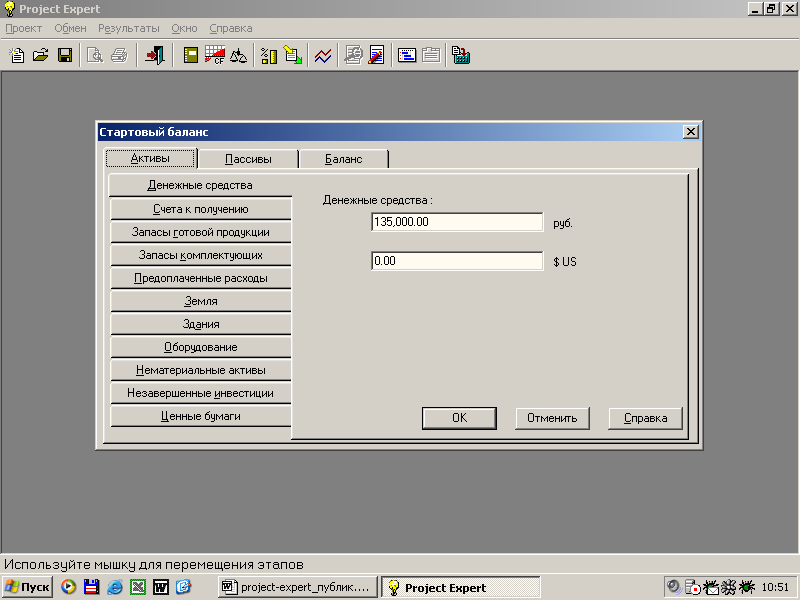Open the Результаты menu
This screenshot has width=800, height=600.
pos(129,29)
